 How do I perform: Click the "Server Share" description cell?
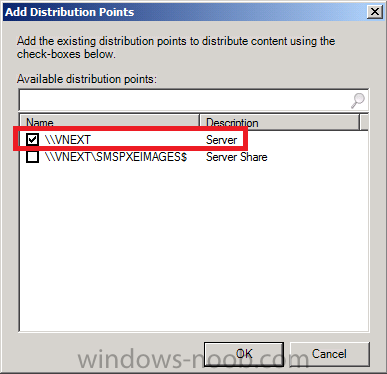point(237,157)
